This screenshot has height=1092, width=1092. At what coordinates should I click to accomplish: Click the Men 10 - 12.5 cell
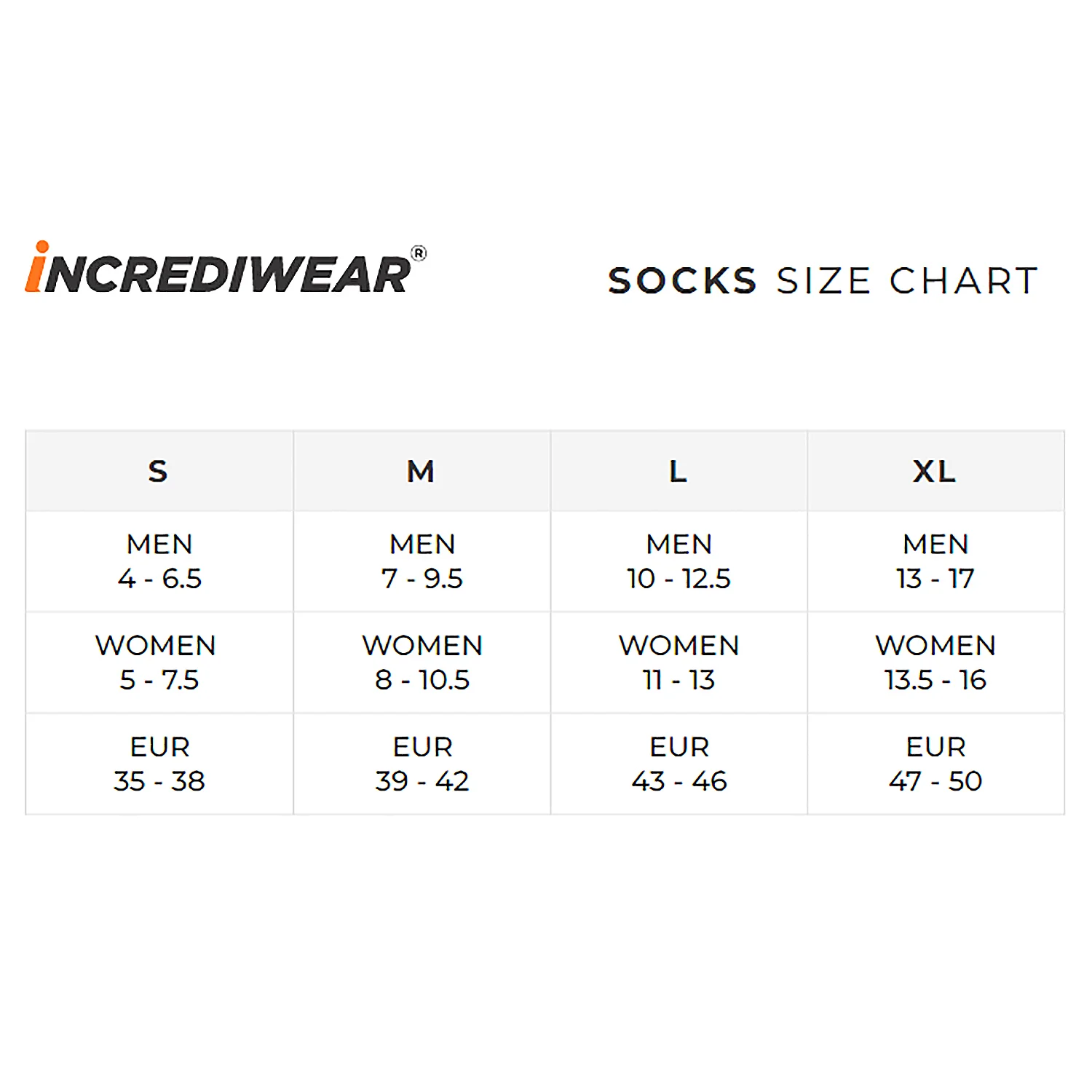click(x=679, y=561)
